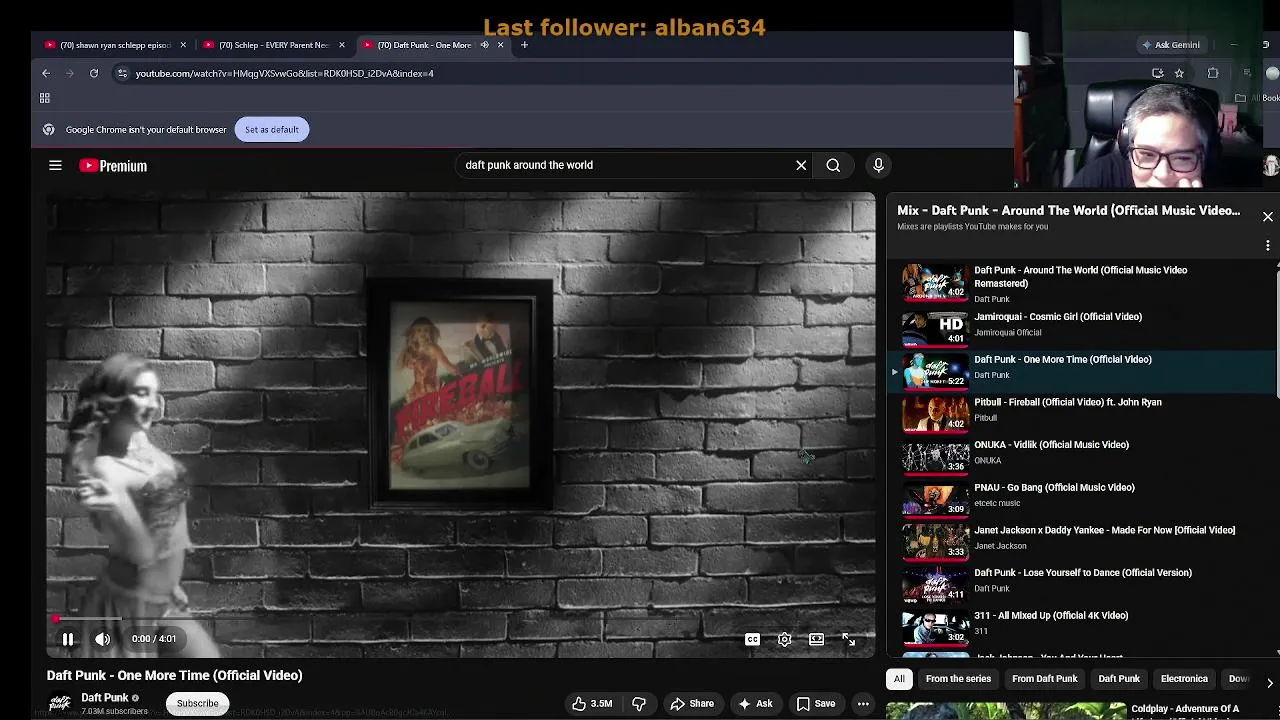
Task: Open the YouTube guide hamburger menu
Action: [56, 166]
